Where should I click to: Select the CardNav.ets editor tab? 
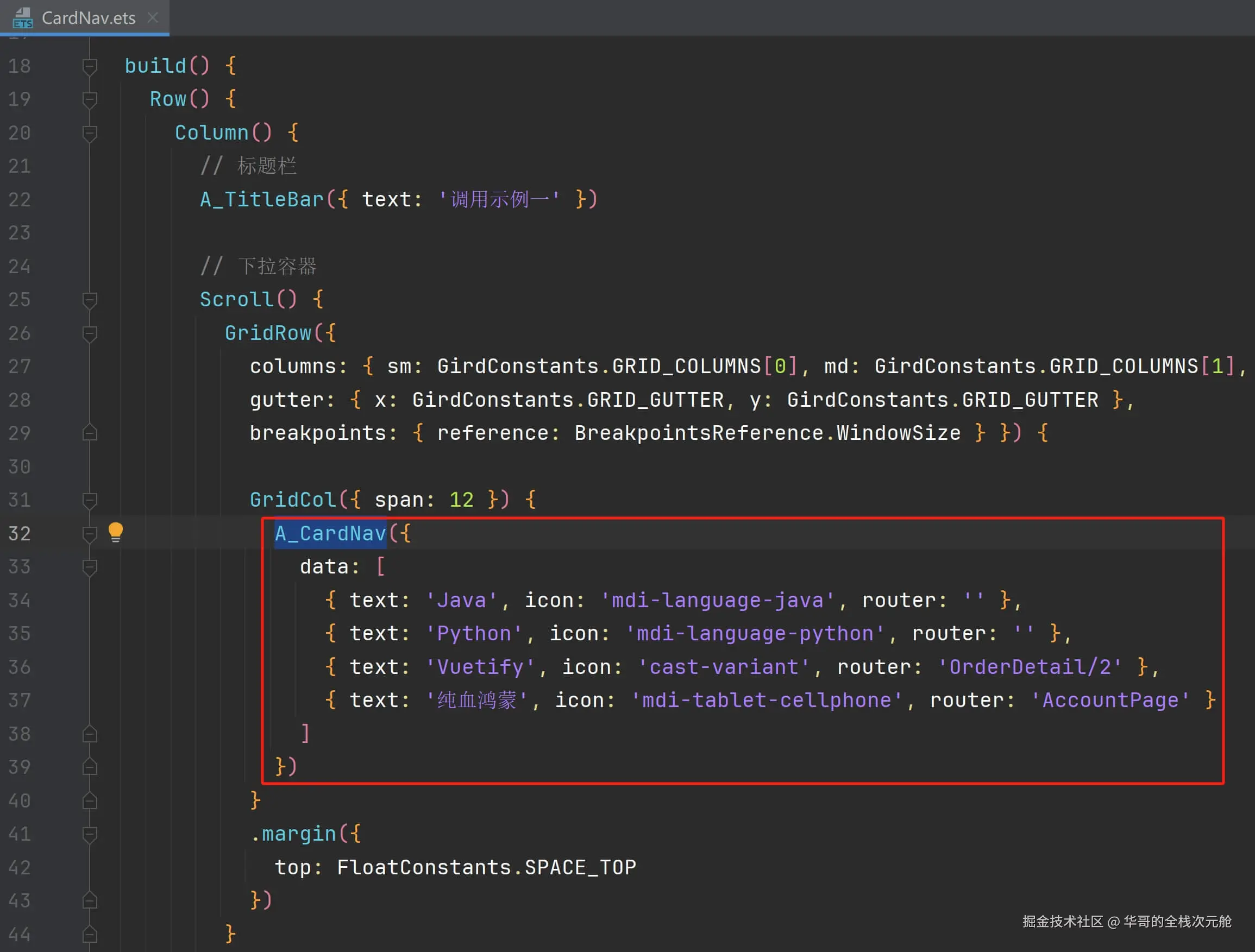89,18
